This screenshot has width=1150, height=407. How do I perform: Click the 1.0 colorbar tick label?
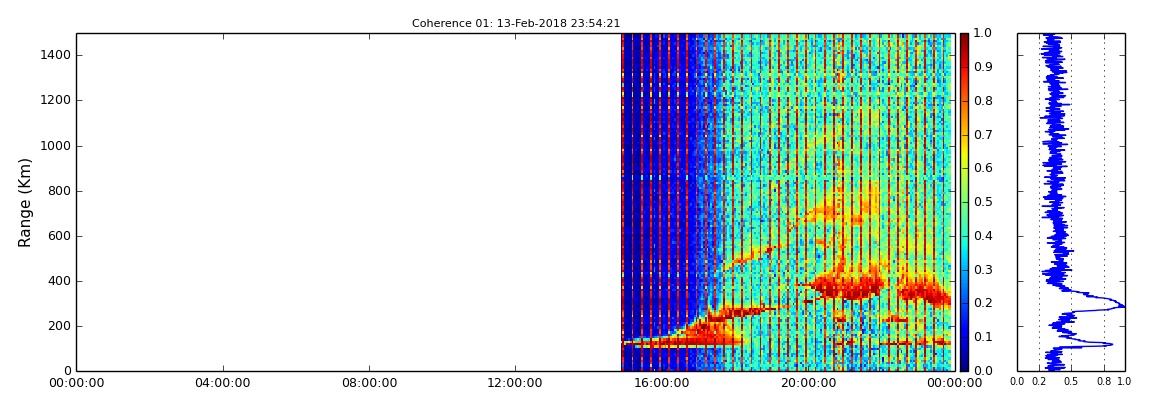(x=981, y=34)
